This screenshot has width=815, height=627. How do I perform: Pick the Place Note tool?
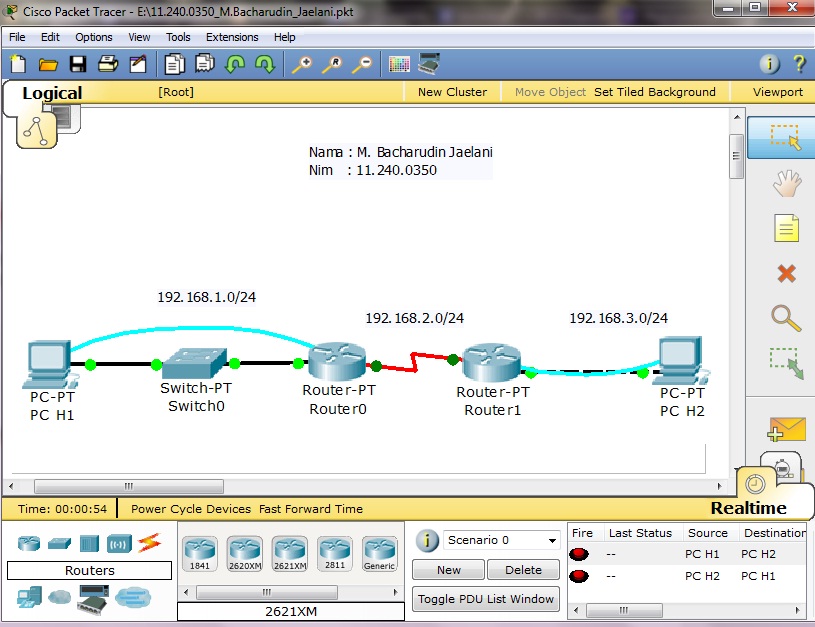(x=787, y=228)
